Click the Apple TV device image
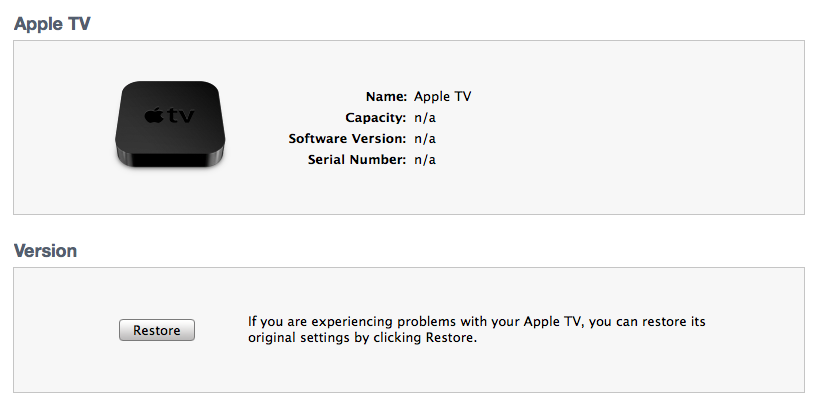The width and height of the screenshot is (828, 420). (x=170, y=124)
